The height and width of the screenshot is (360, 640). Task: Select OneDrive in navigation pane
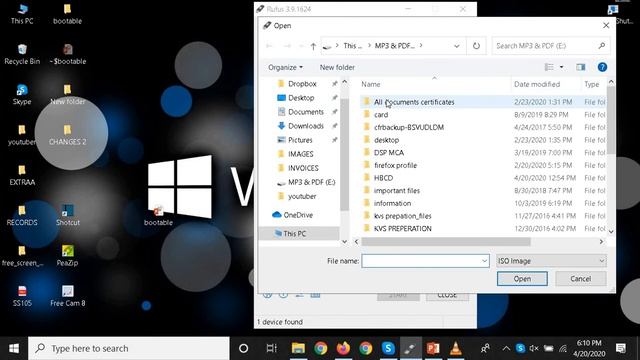[298, 215]
